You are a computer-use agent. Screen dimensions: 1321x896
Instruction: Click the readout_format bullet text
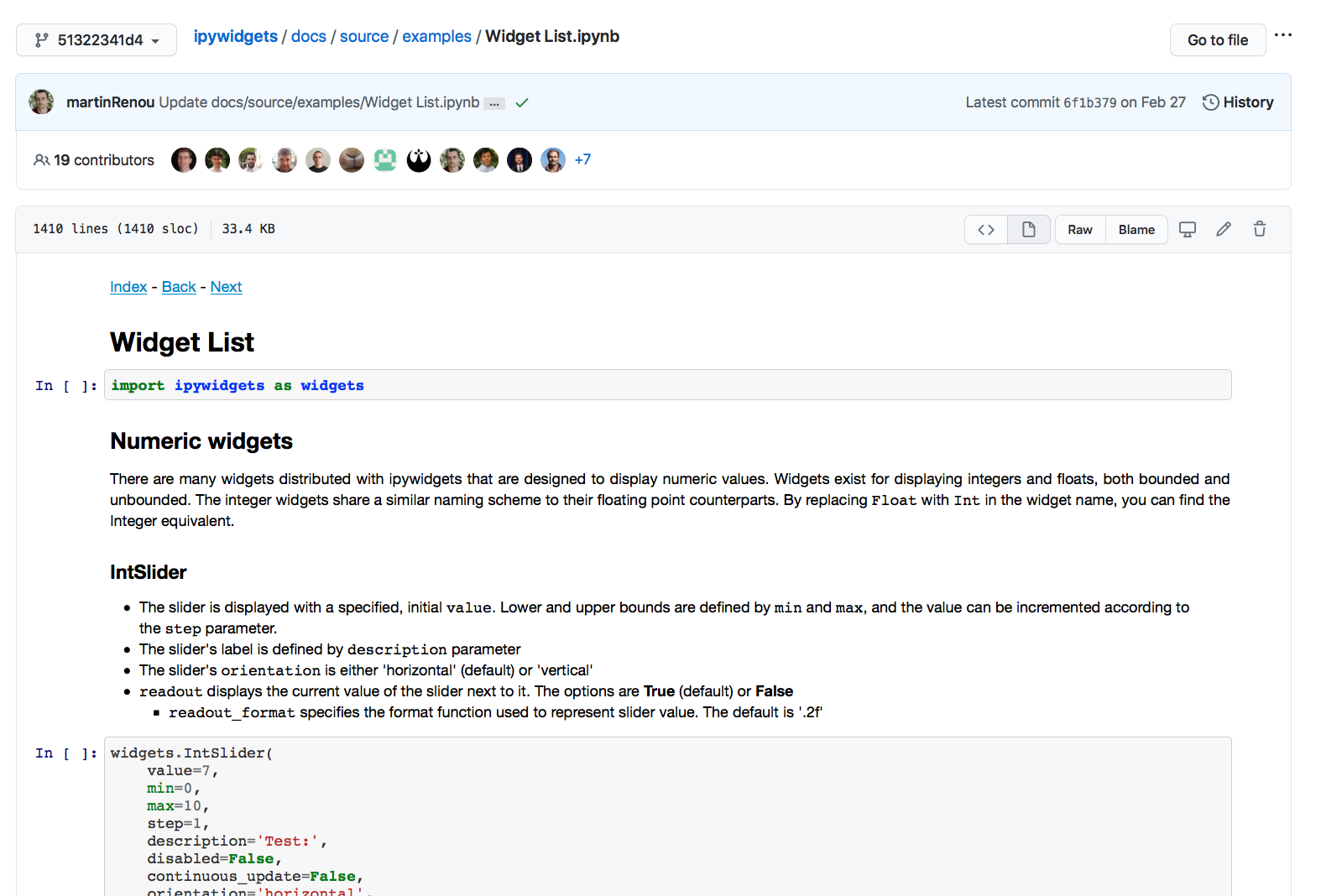point(495,712)
